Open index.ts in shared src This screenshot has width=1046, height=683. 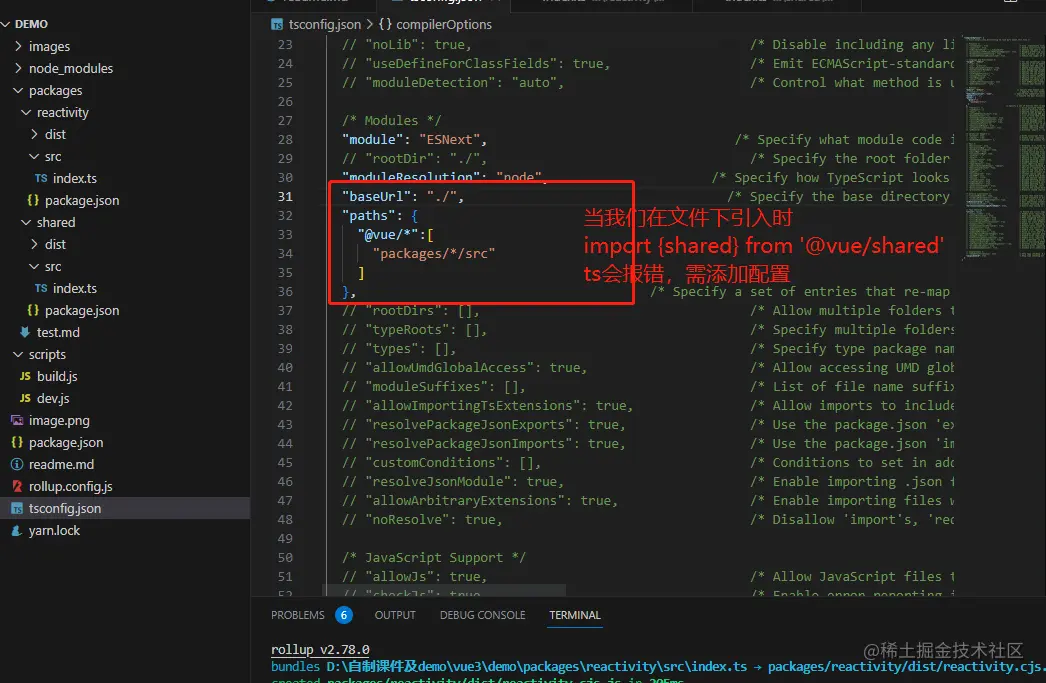pyautogui.click(x=74, y=288)
